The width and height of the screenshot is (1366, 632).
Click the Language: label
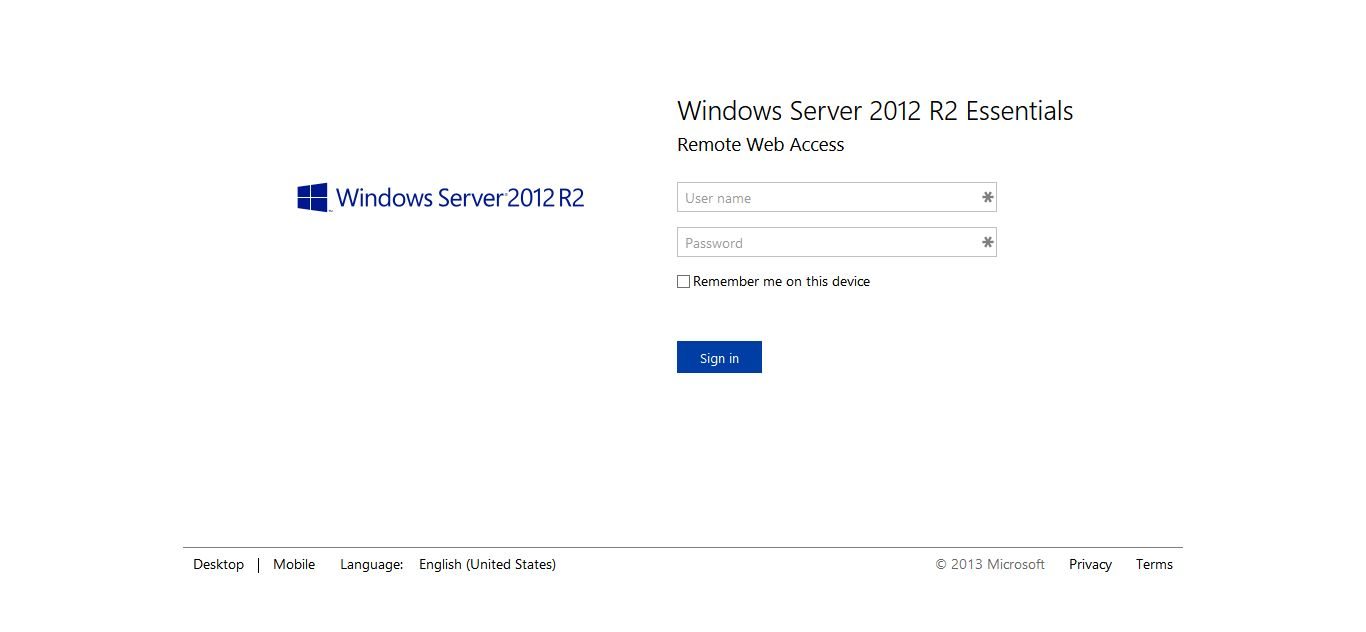pos(371,564)
